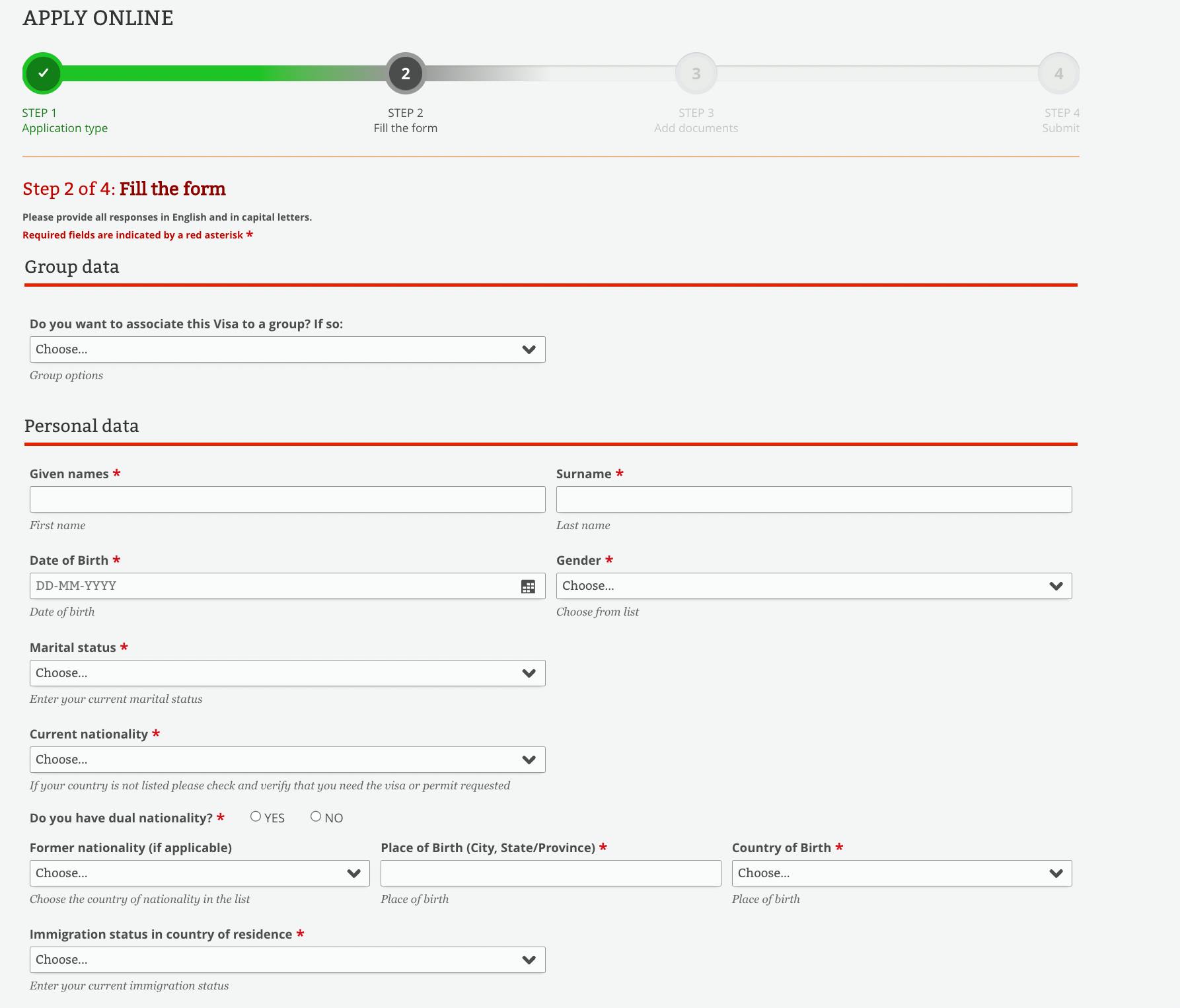The width and height of the screenshot is (1180, 1008).
Task: Click the 'Required fields are indicated' notice
Action: coord(138,235)
